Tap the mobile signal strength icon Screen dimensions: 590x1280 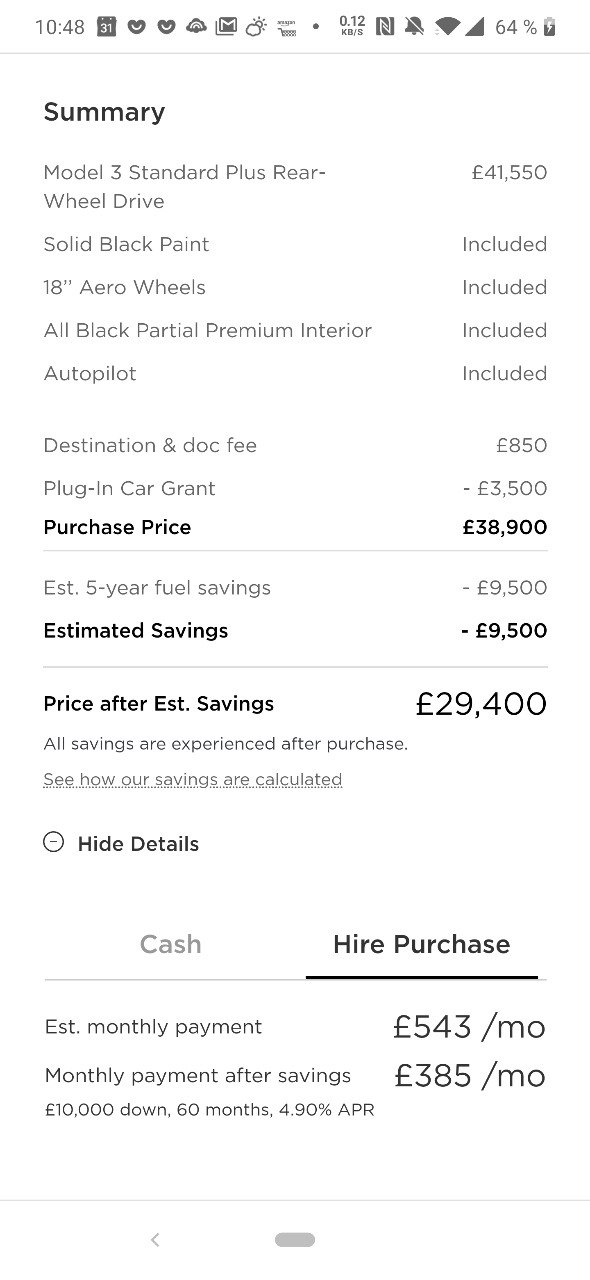[474, 27]
